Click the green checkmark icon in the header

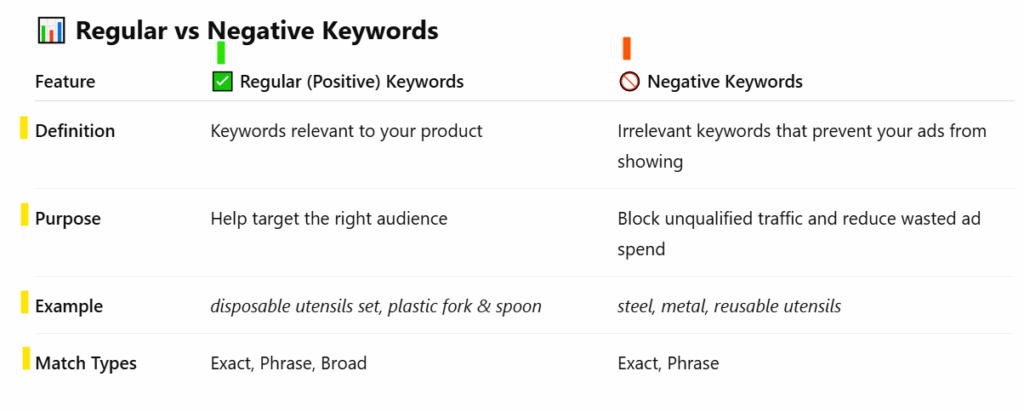tap(222, 81)
